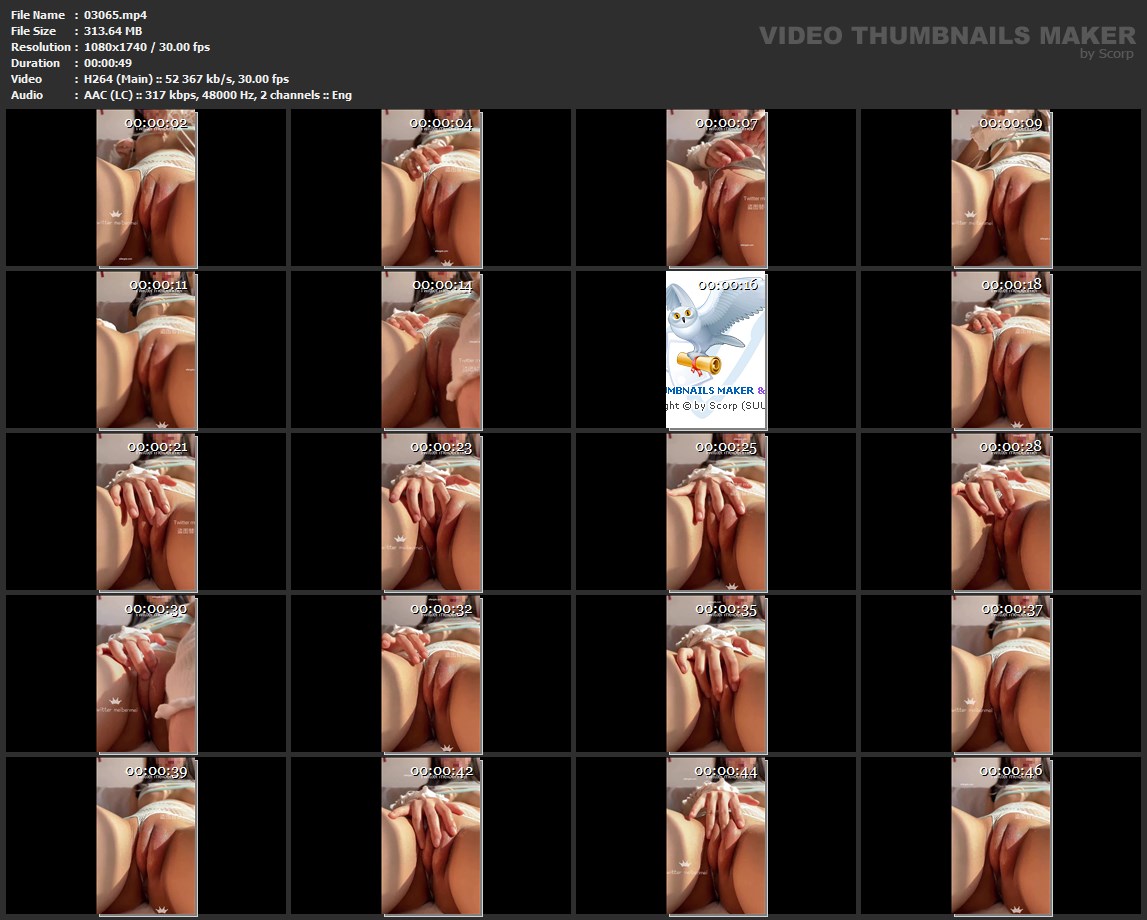
Task: Click the owl logo thumbnail at 00:00:16
Action: (x=716, y=350)
